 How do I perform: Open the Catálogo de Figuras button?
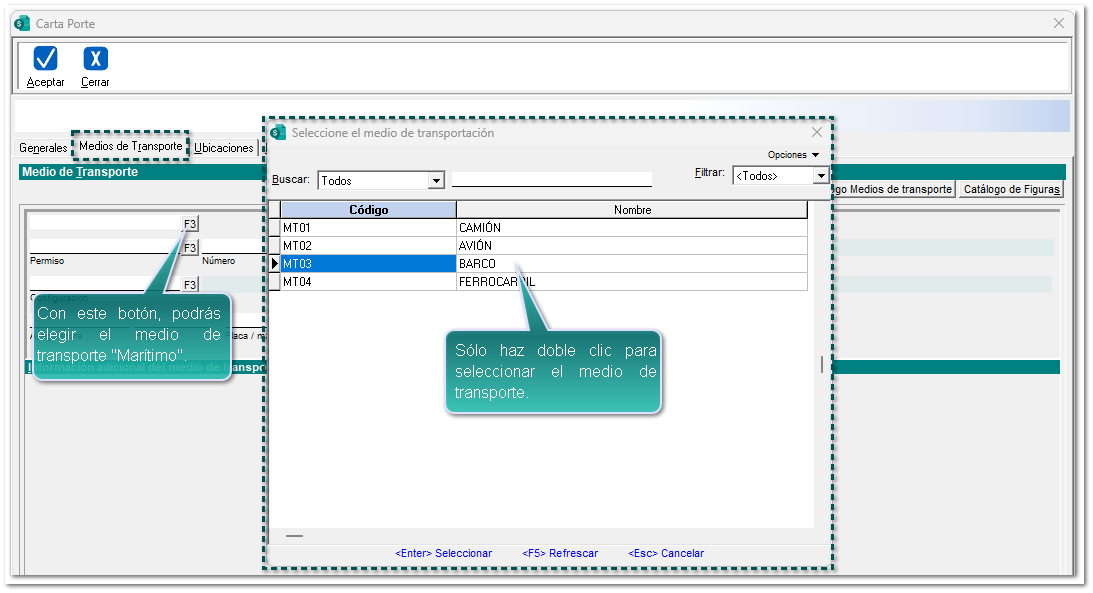[x=1012, y=189]
